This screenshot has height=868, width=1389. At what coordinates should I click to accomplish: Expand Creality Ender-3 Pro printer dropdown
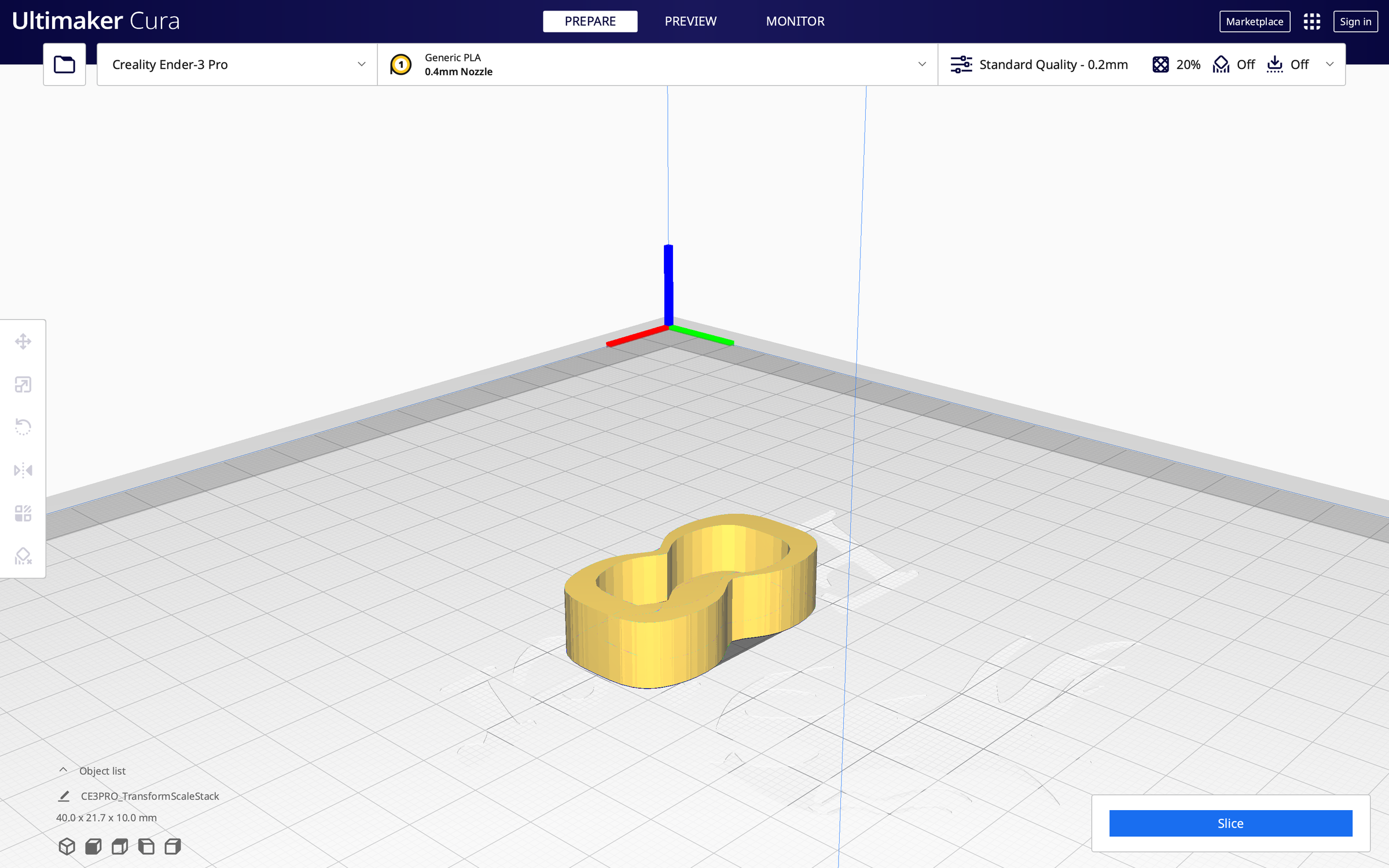(237, 64)
